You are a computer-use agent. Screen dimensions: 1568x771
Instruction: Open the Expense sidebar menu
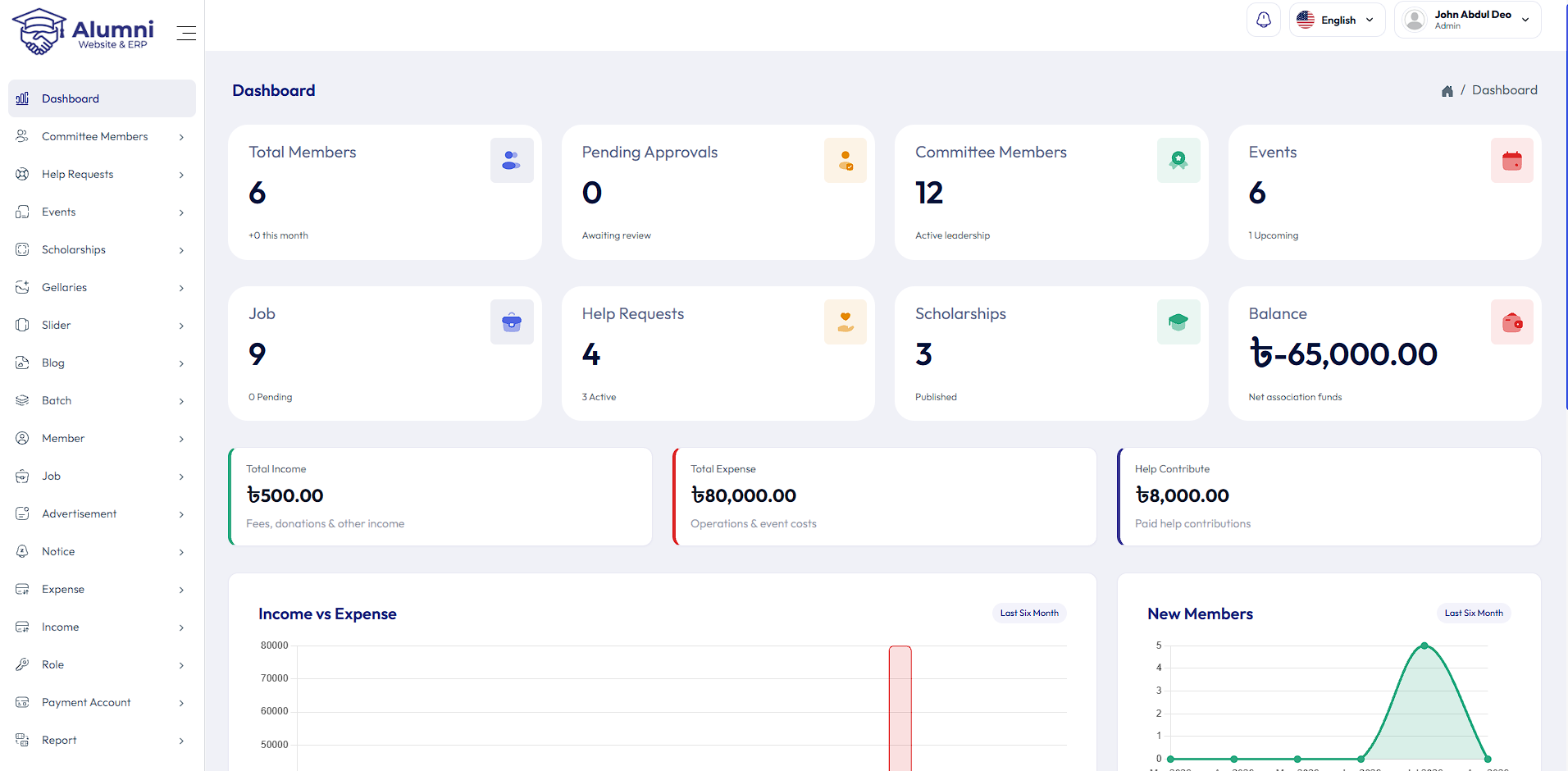[102, 589]
